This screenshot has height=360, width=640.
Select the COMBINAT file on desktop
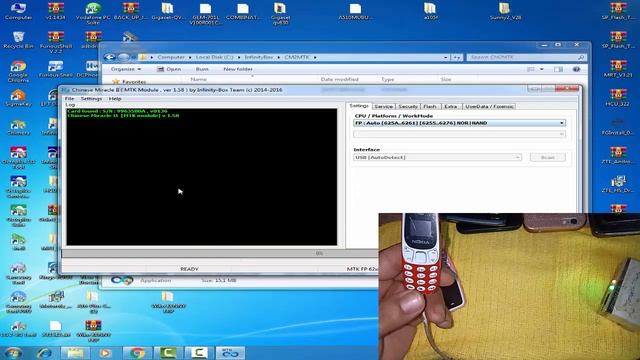[243, 11]
